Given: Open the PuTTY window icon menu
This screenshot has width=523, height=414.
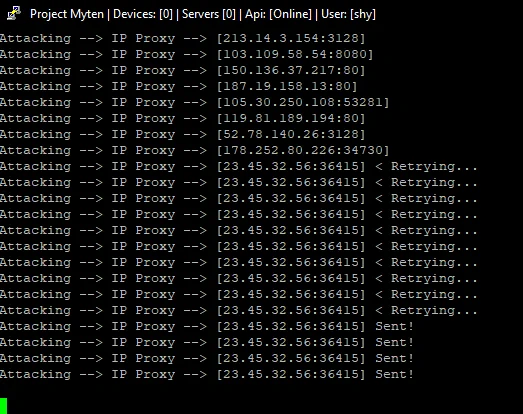Looking at the screenshot, I should [14, 14].
